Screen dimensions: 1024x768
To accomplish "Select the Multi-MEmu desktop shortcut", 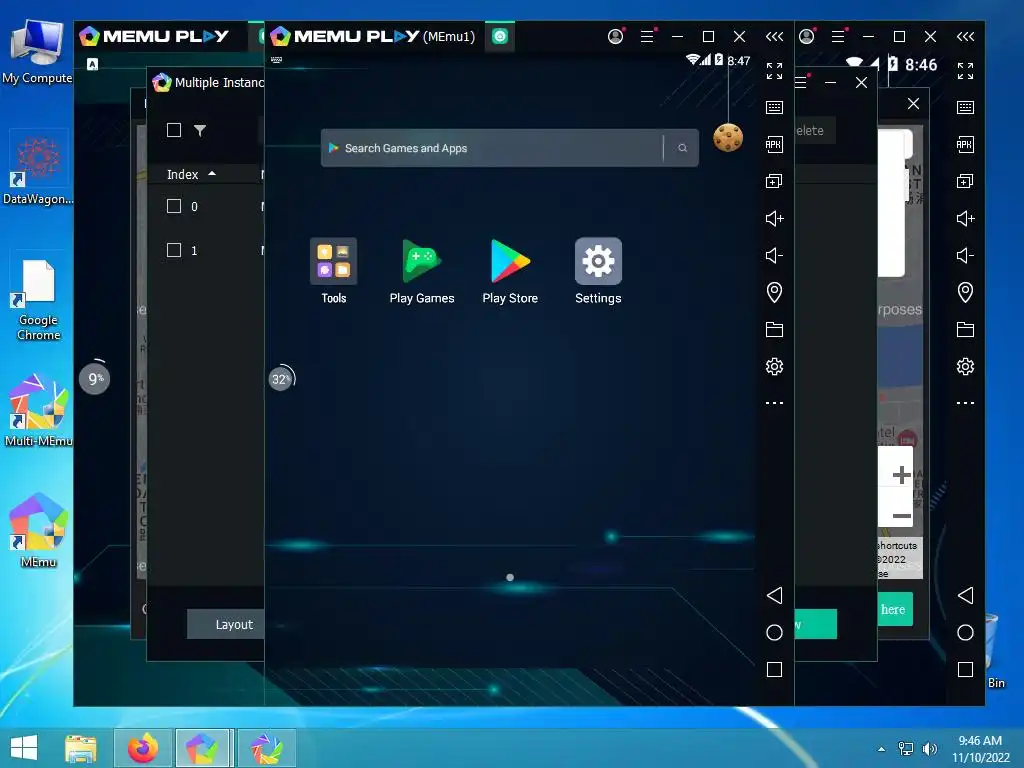I will tap(39, 411).
